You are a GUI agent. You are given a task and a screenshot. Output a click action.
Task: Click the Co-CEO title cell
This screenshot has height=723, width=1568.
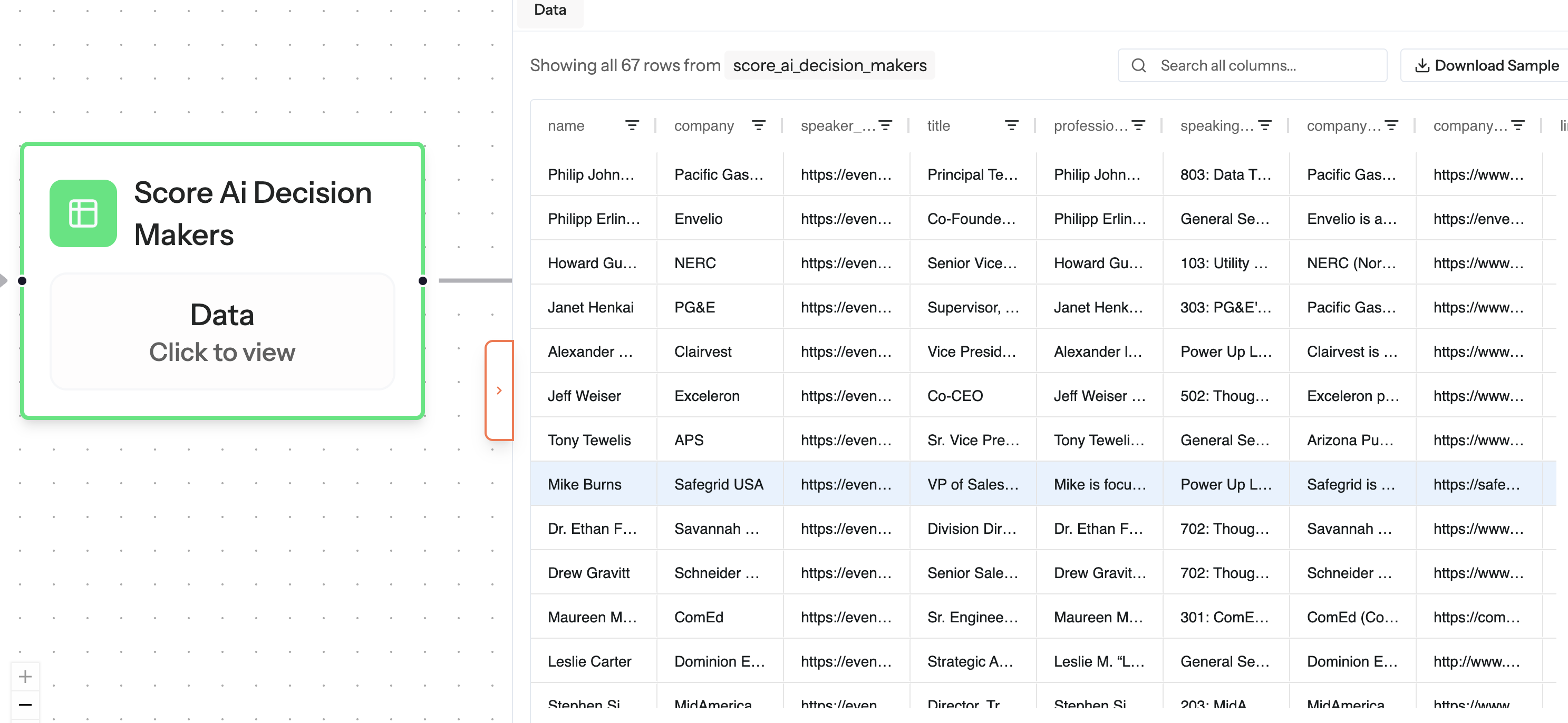tap(973, 396)
